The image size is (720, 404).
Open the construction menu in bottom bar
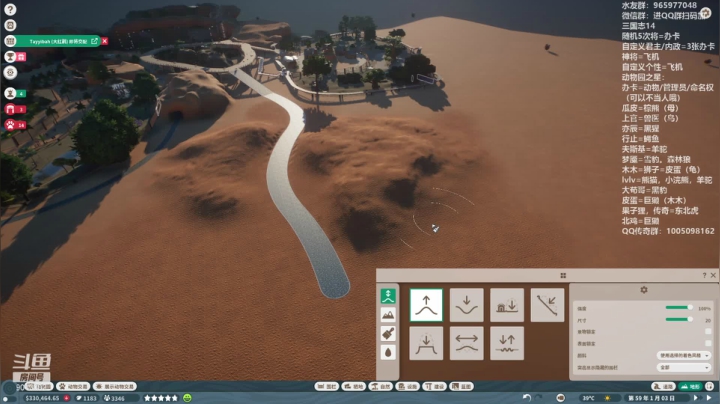(434, 387)
